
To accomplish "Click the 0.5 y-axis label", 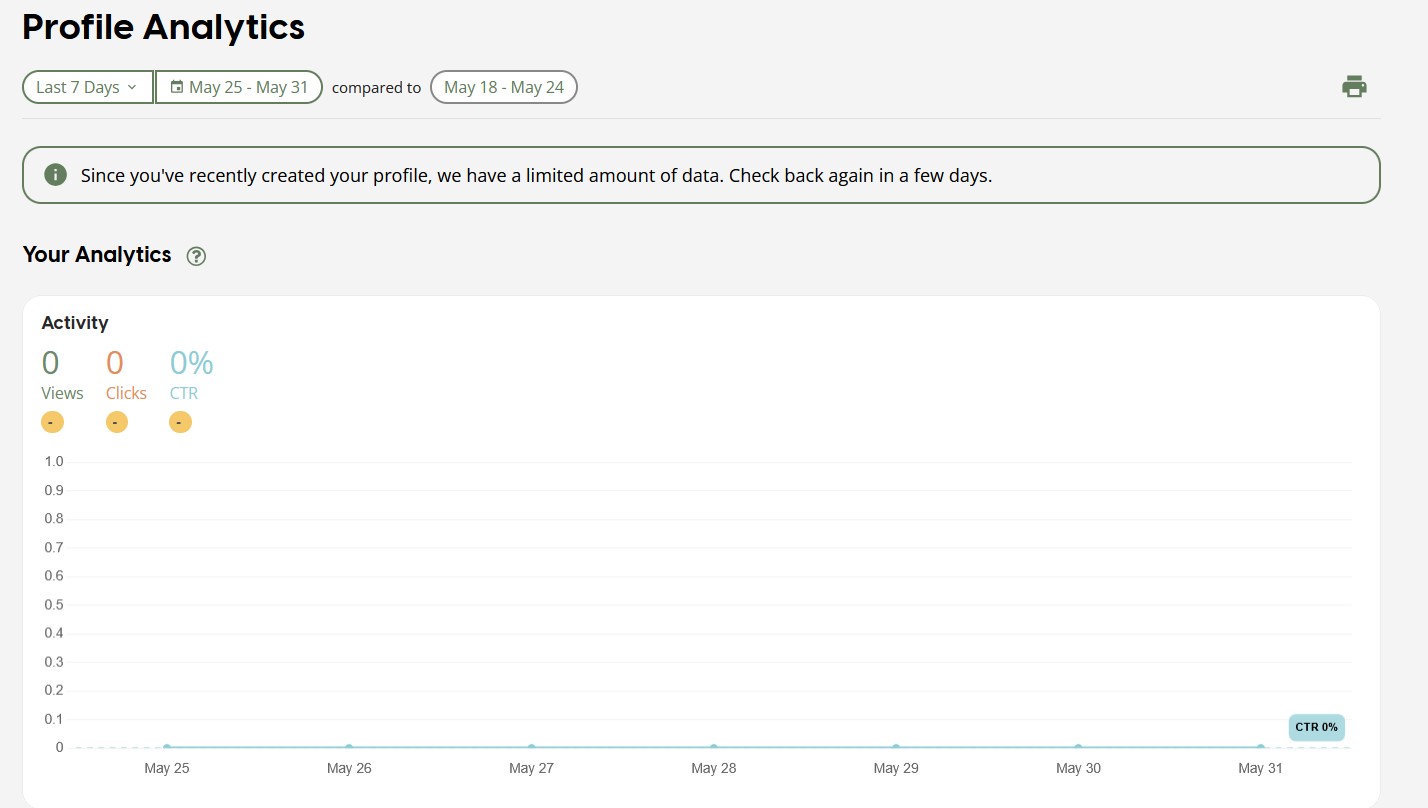I will coord(53,604).
